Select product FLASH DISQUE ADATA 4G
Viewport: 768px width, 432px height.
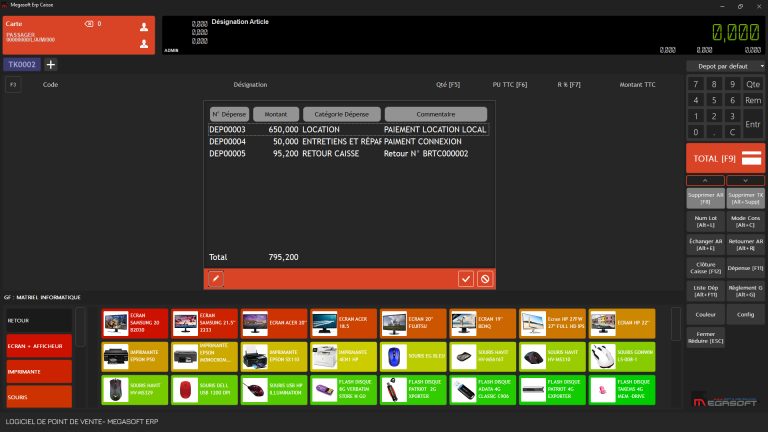click(x=482, y=390)
